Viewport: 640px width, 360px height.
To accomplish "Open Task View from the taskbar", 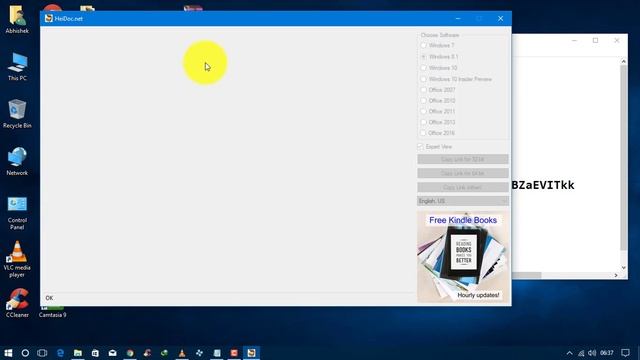I will (42, 353).
